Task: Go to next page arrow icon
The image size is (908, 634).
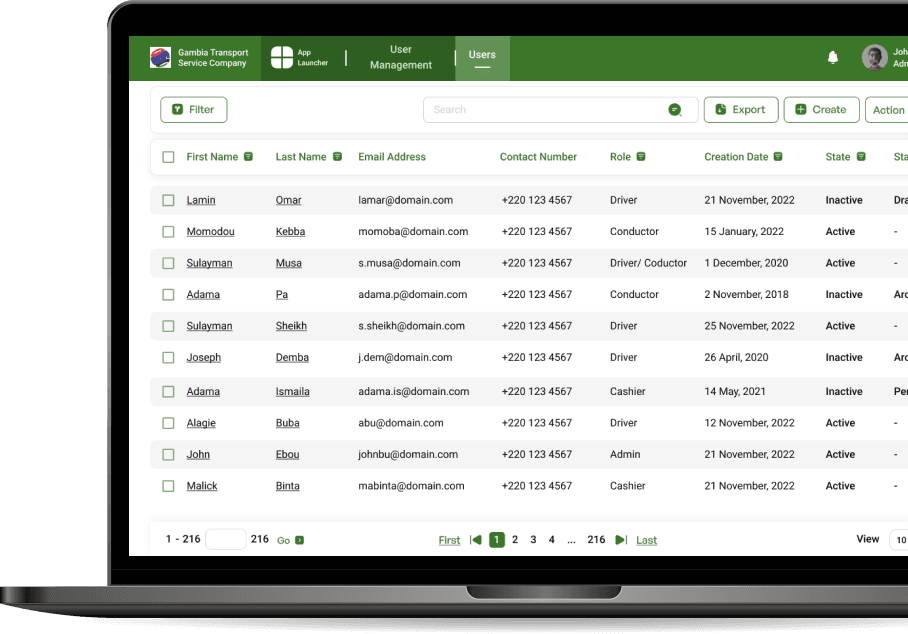Action: (x=621, y=540)
